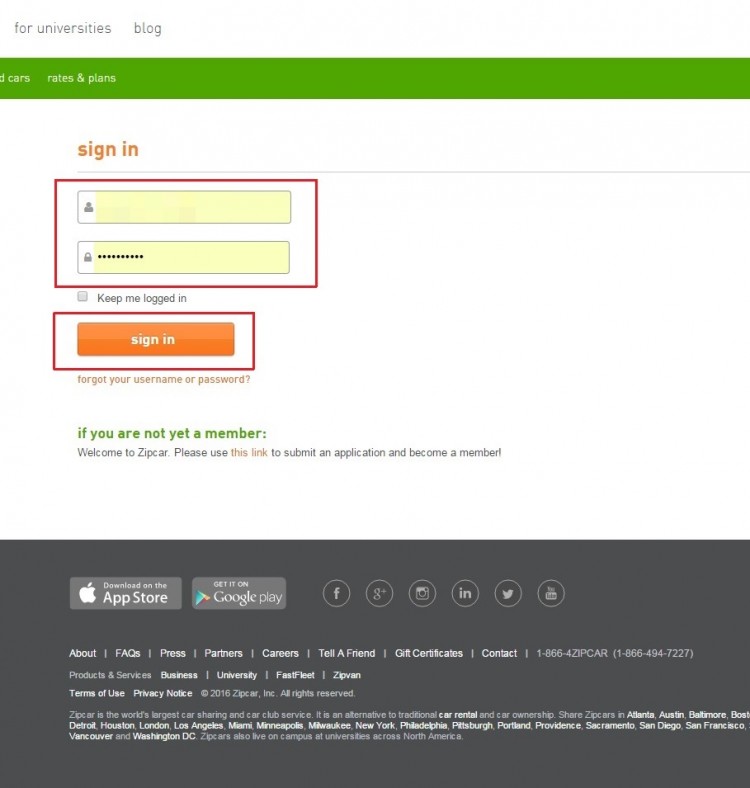Open the Careers footer link
The width and height of the screenshot is (750, 788).
(x=280, y=653)
